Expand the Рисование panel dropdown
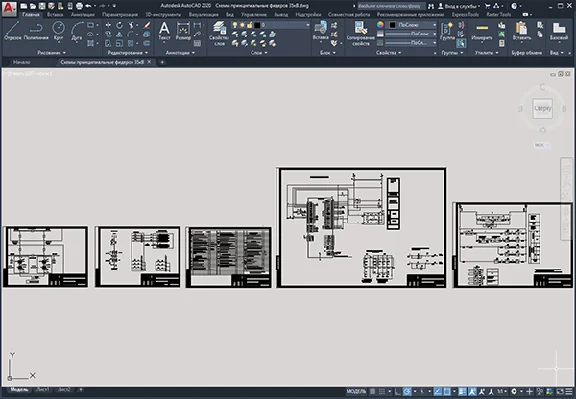This screenshot has height=399, width=576. 51,53
